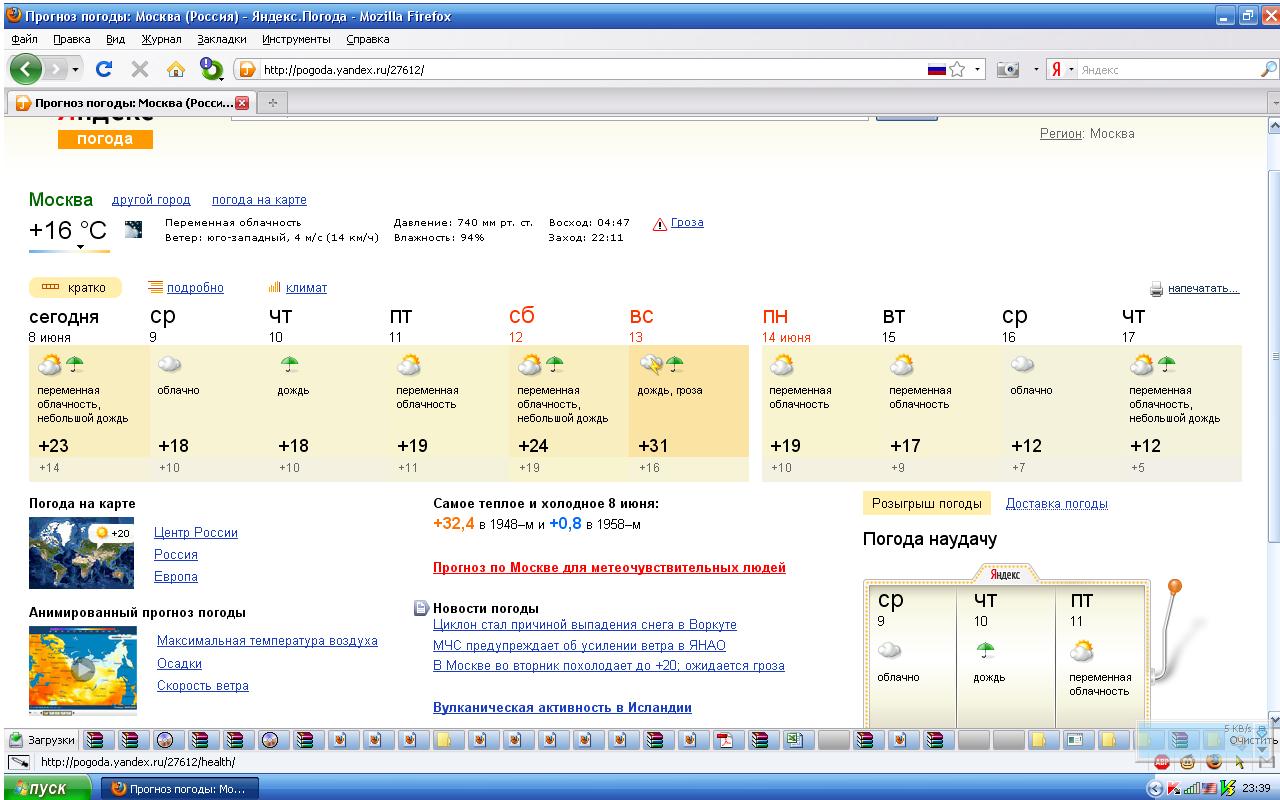Select the Розыгрыш погоды tab
The width and height of the screenshot is (1280, 800).
click(x=926, y=504)
